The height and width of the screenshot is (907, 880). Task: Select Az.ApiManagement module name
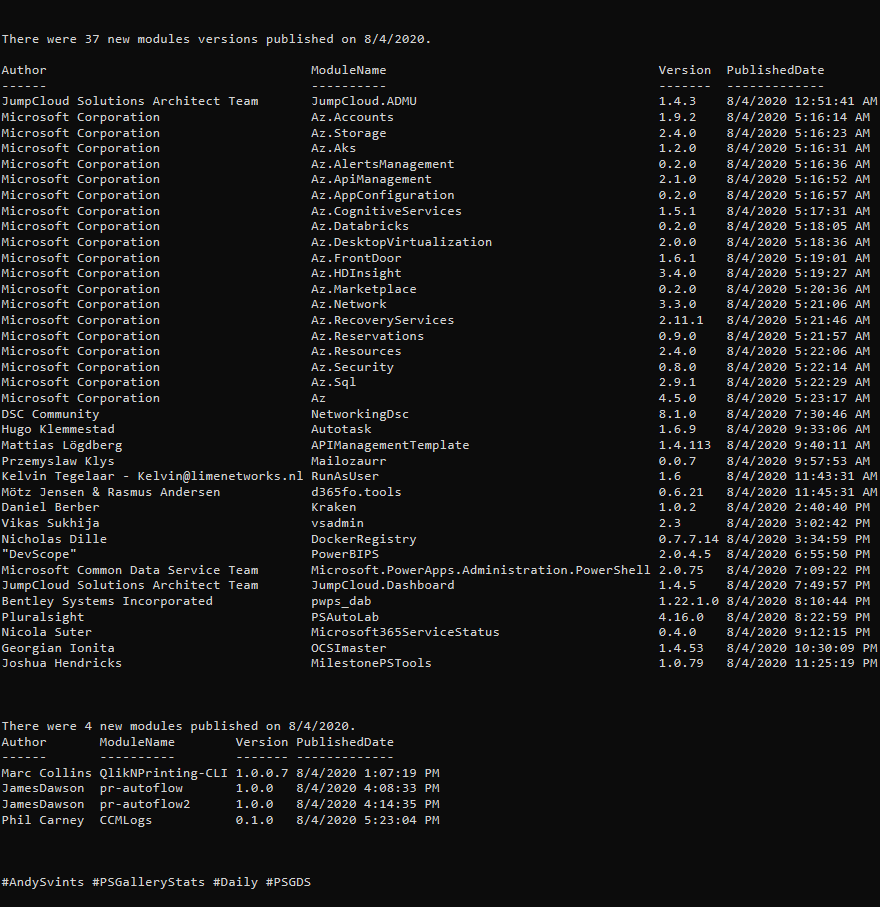(371, 179)
